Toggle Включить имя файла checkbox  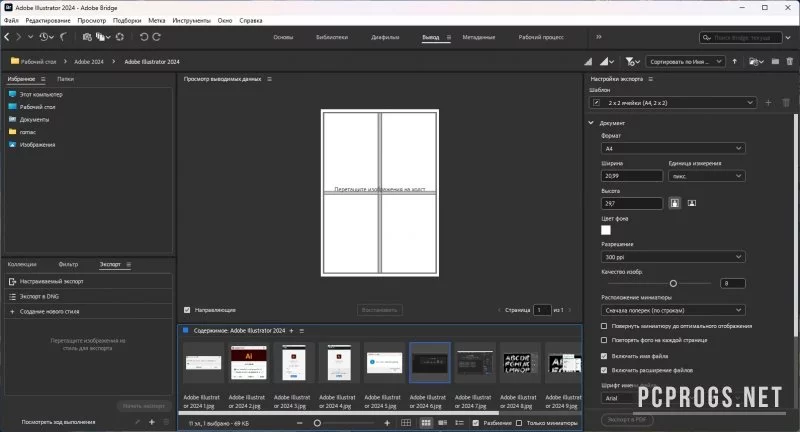point(604,356)
